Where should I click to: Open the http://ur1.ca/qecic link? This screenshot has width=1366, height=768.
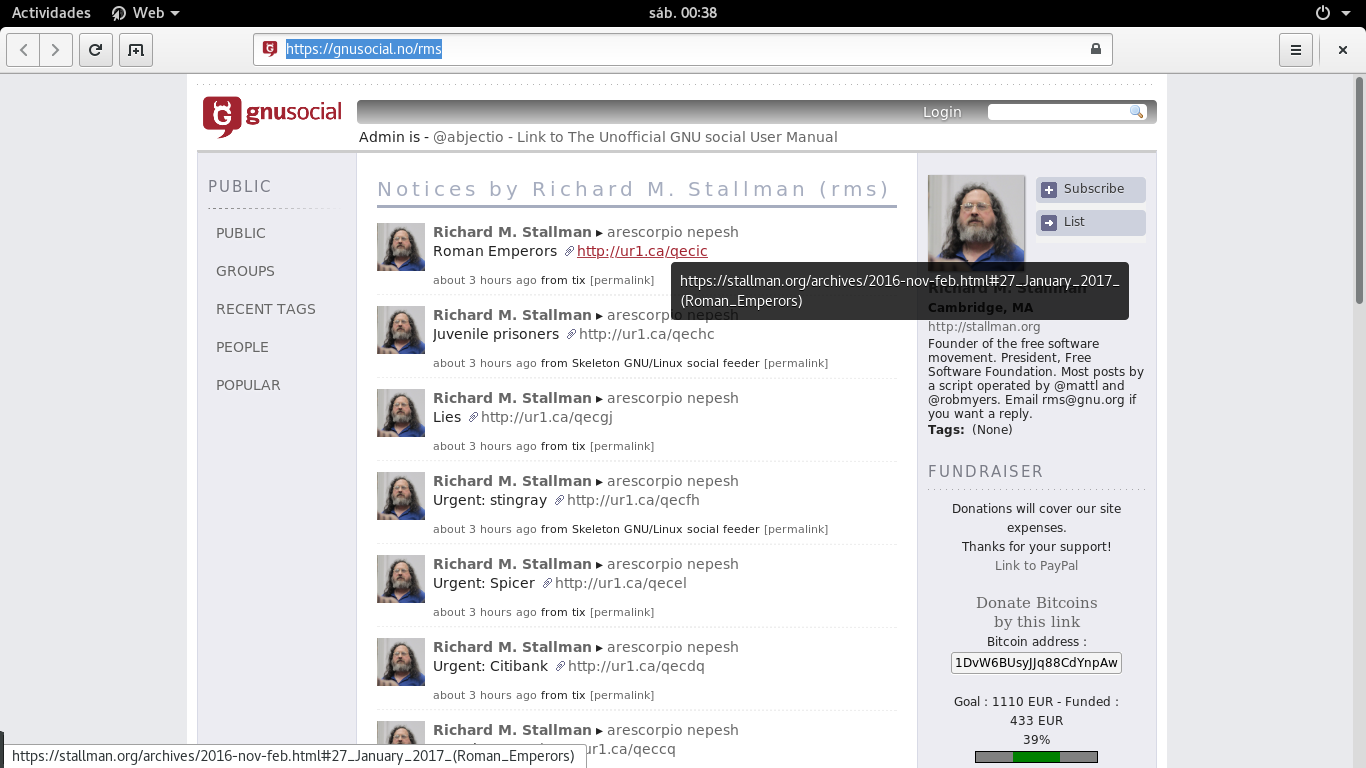(642, 251)
